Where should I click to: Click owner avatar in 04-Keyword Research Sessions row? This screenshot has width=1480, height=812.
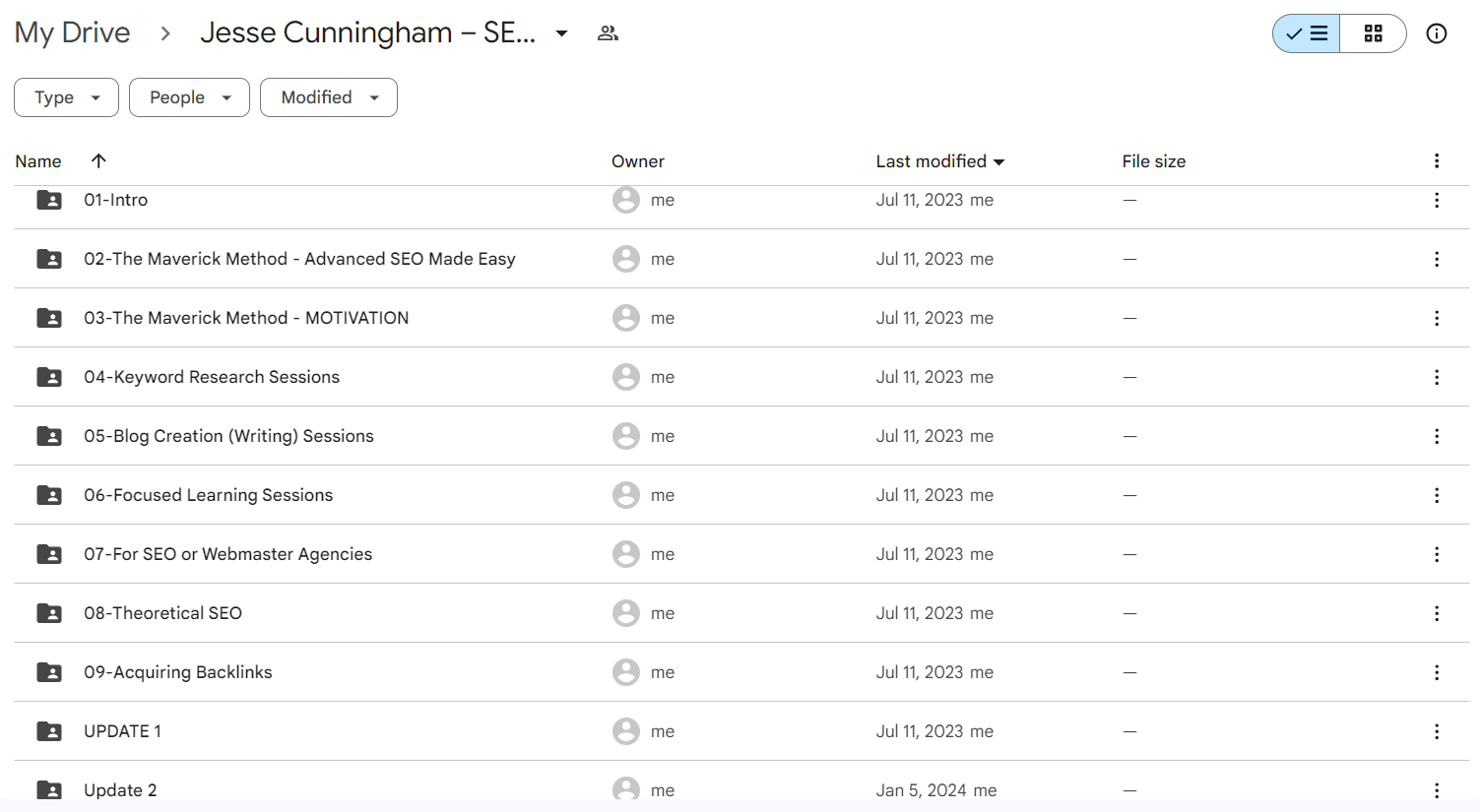(x=626, y=377)
